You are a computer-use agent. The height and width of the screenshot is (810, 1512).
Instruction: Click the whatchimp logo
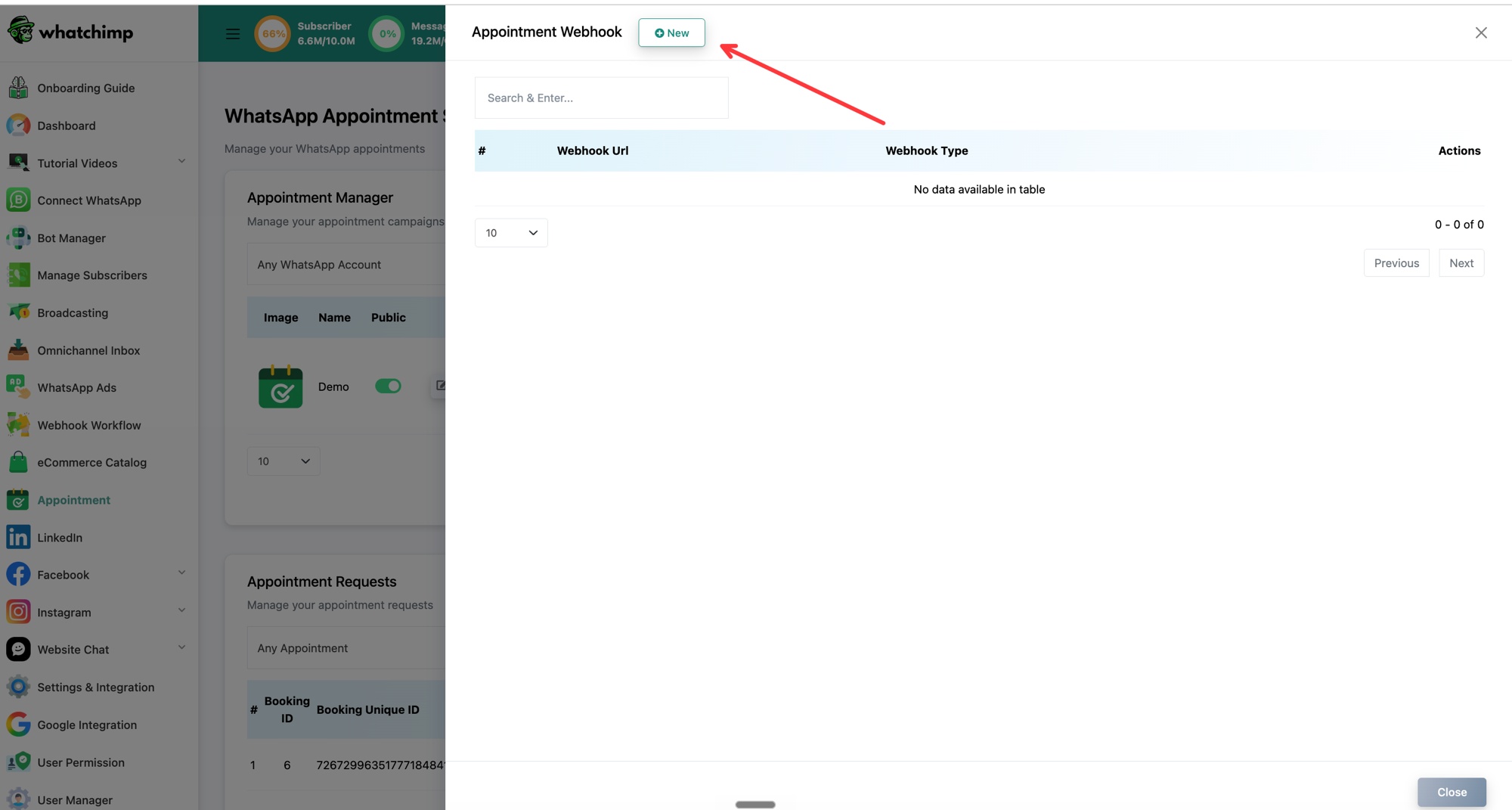70,31
